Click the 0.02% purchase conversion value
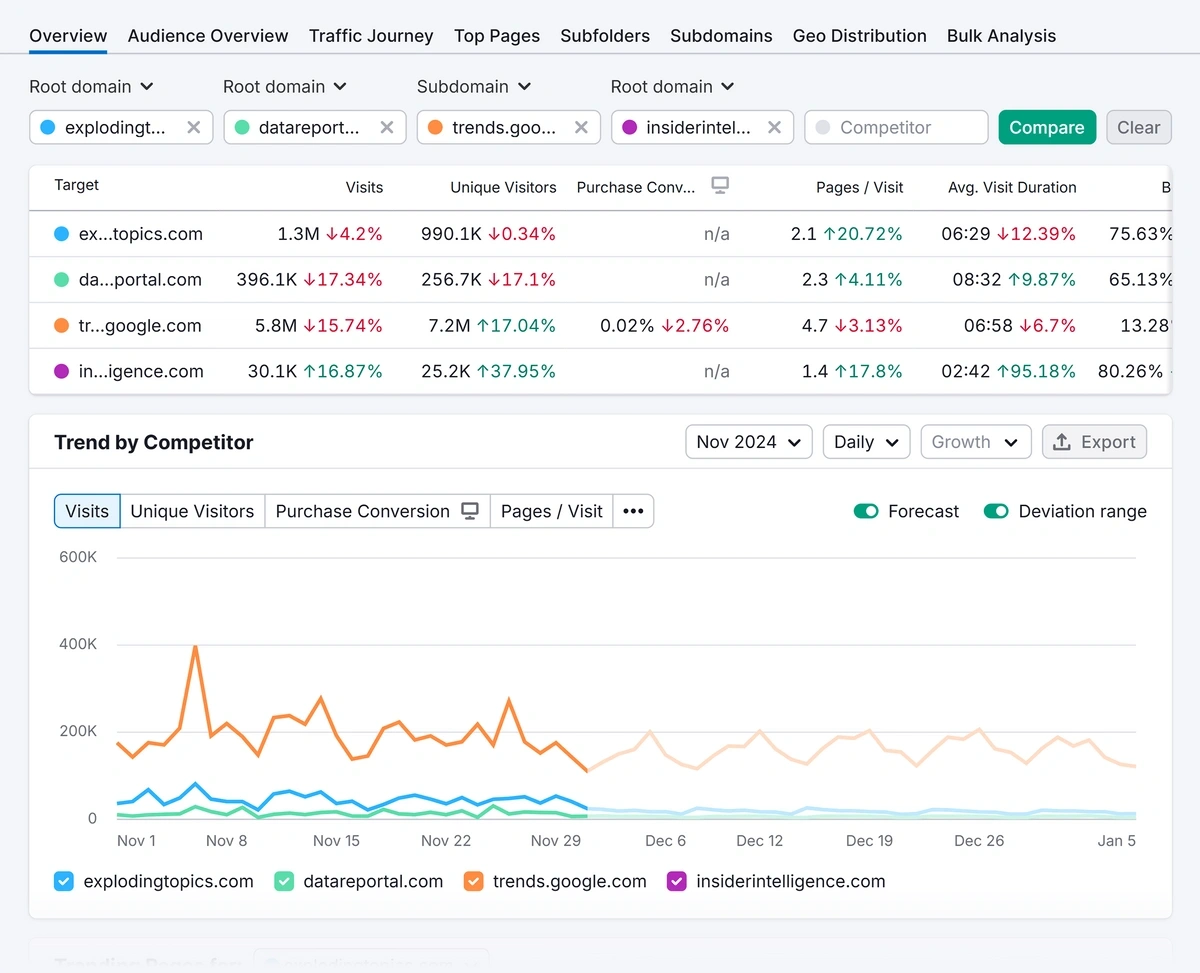Screen dimensions: 1200x973 tap(627, 325)
